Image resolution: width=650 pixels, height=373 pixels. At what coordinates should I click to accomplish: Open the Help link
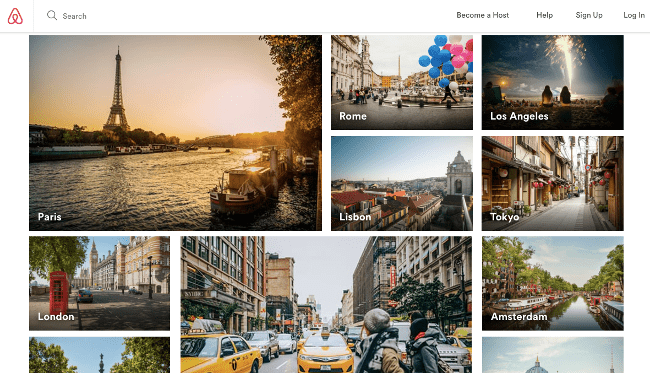[544, 15]
